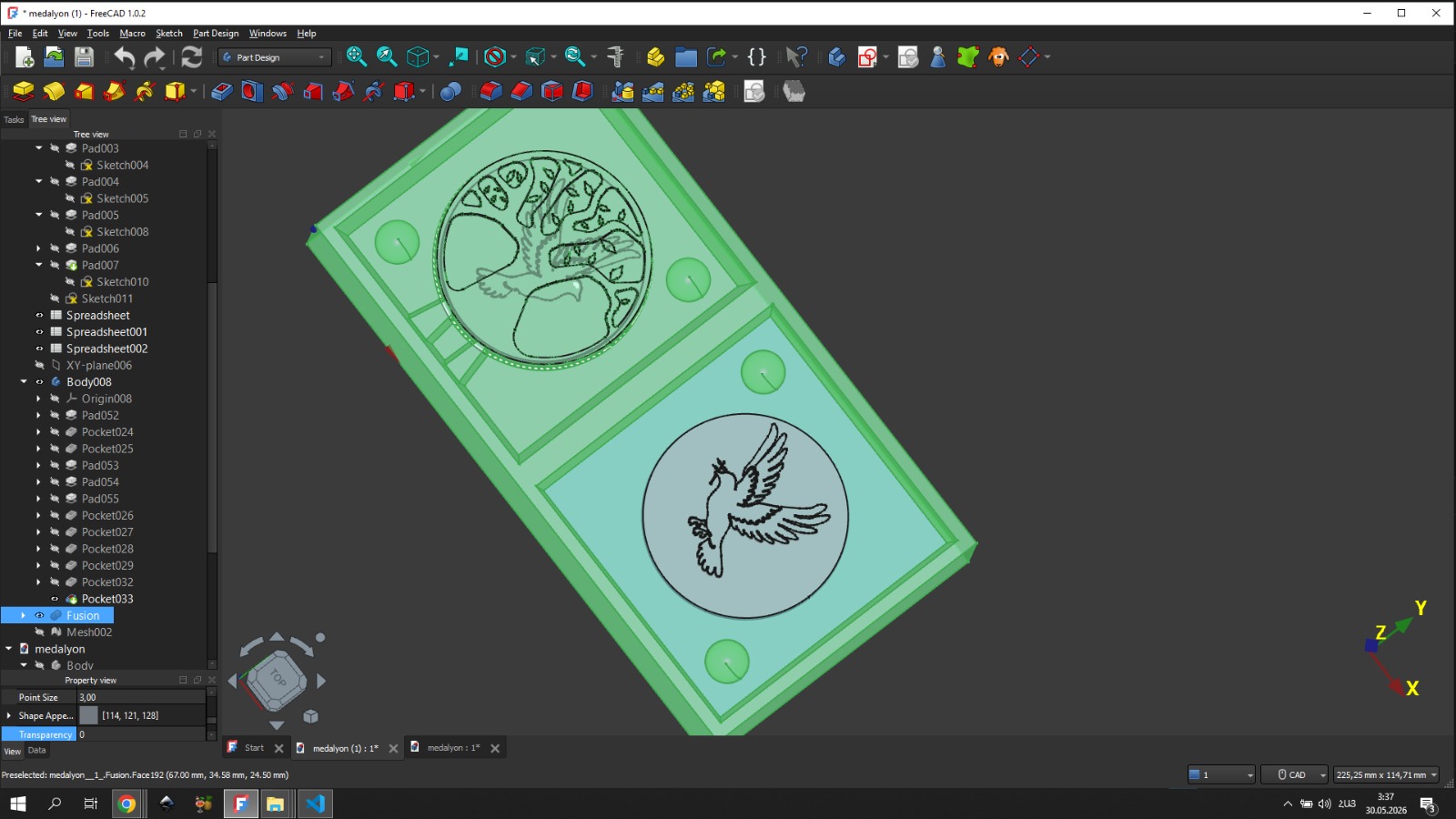Switch to the Tasks panel tab

(x=14, y=119)
